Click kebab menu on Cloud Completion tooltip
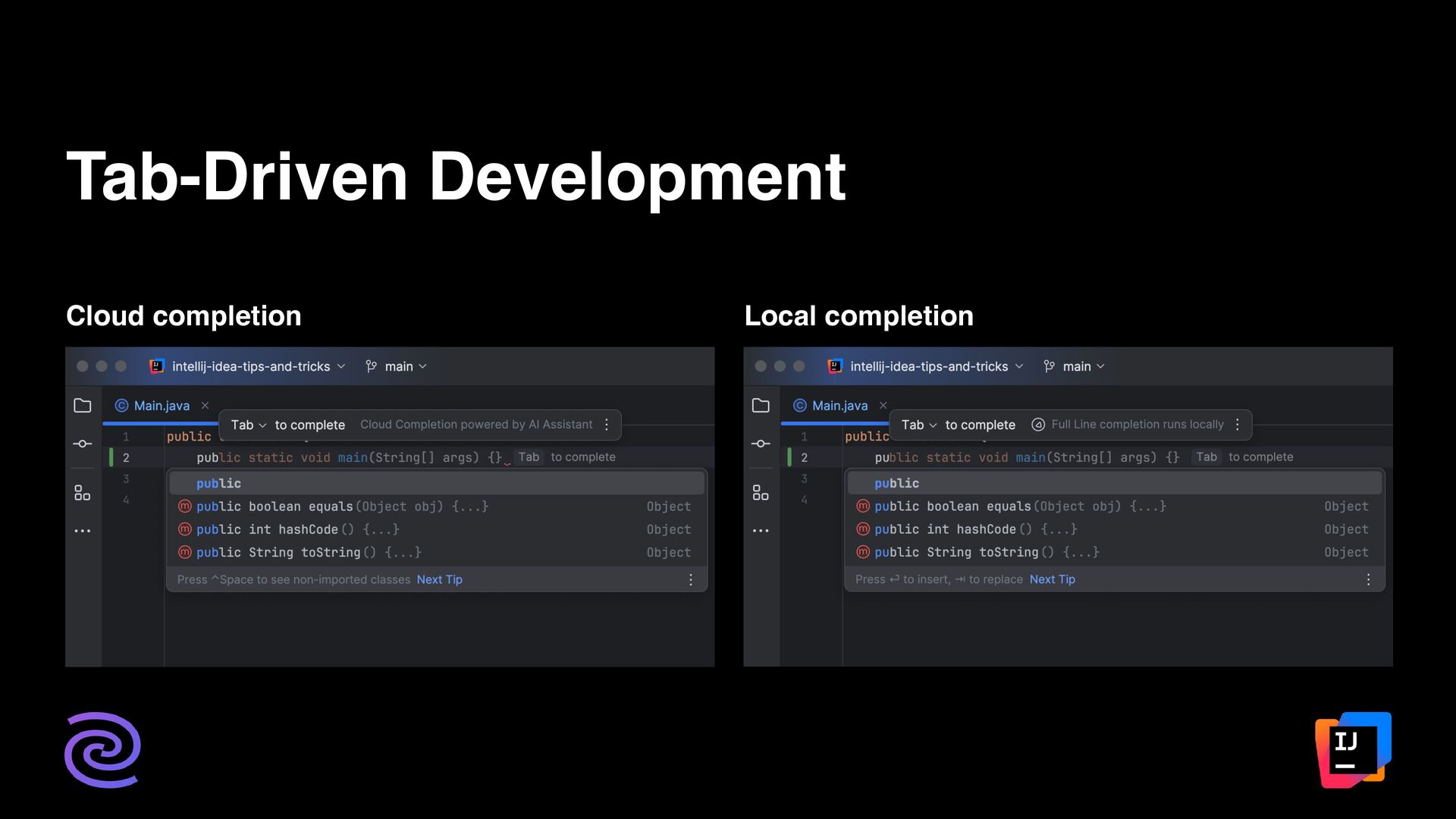Screen dimensions: 1456x819 [607, 425]
